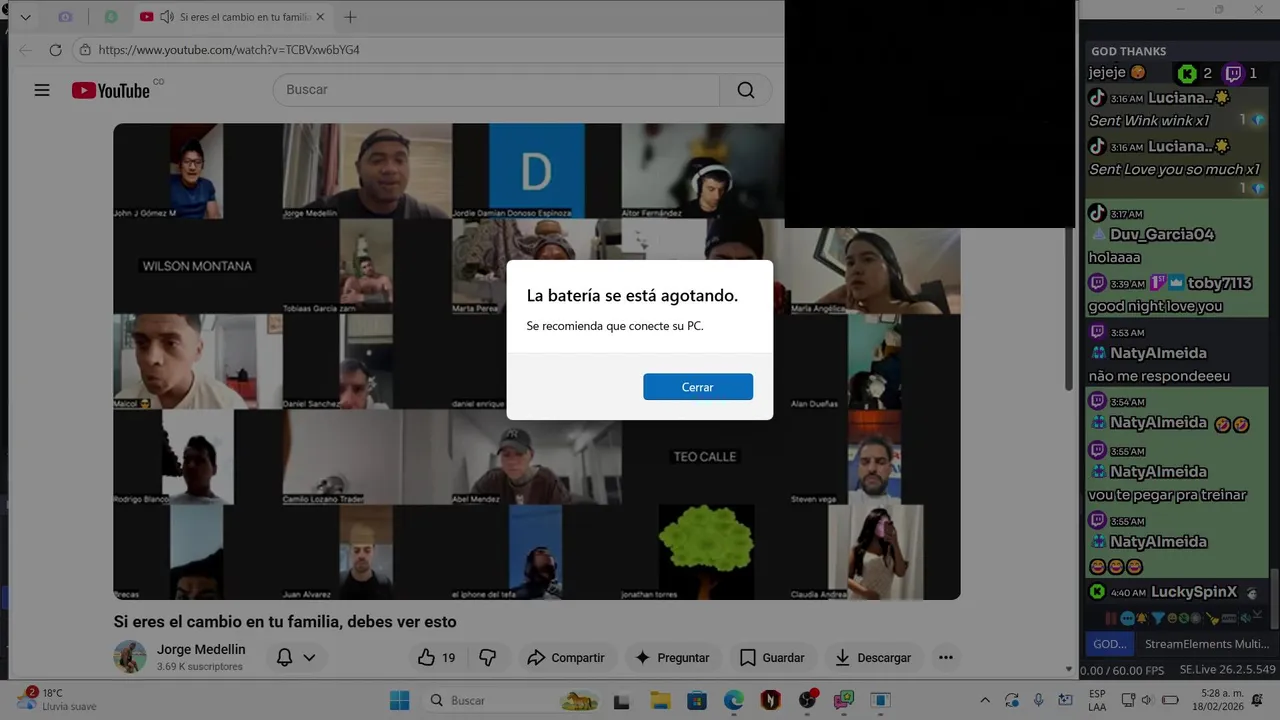This screenshot has height=720, width=1280.
Task: Click the yellow broom clear-chat icon
Action: [x=1212, y=617]
